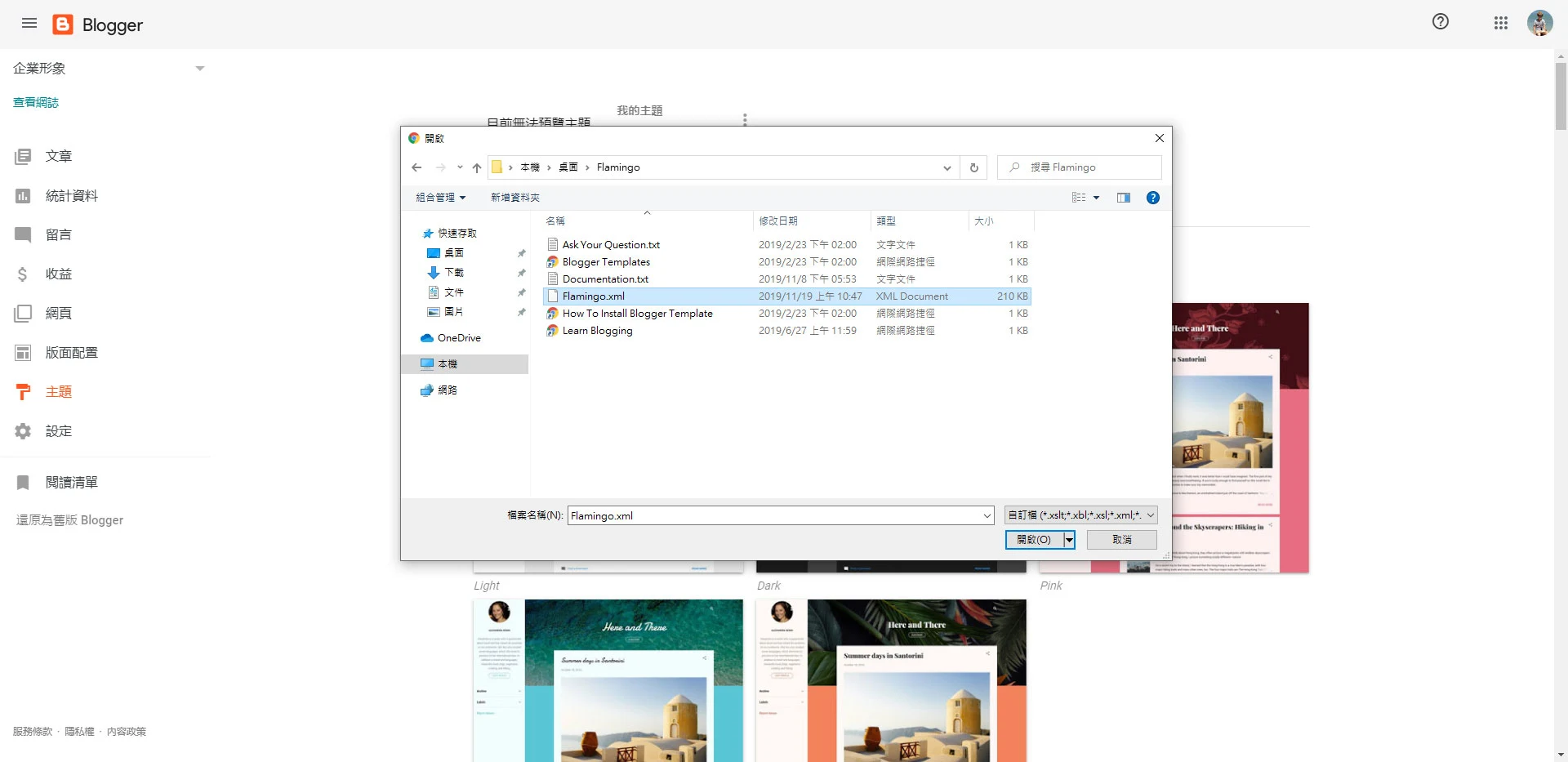Go to 文章 in Blogger sidebar
1568x762 pixels.
[x=59, y=156]
